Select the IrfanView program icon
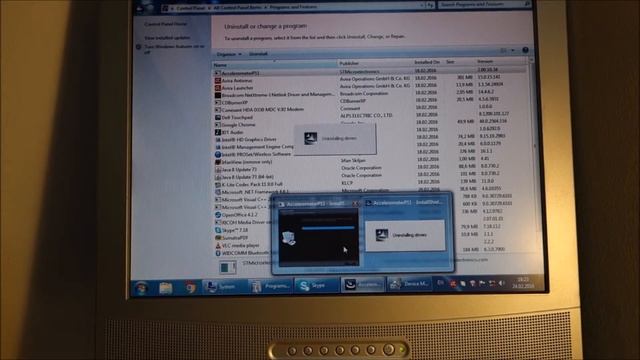 (218, 162)
